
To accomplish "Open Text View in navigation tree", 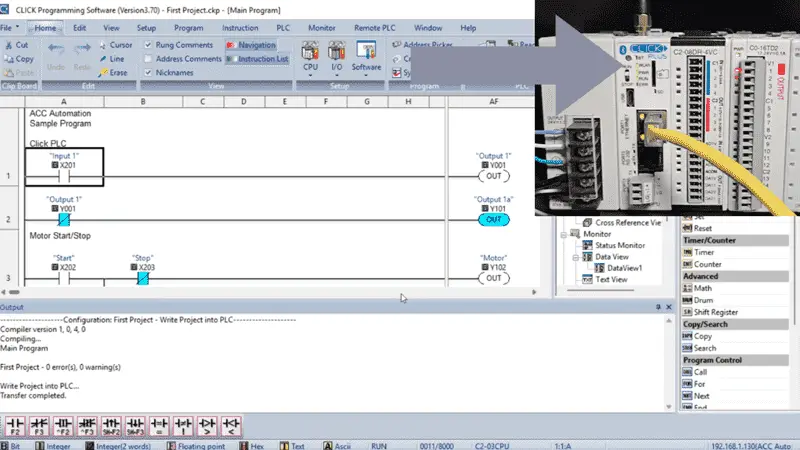I will (x=605, y=280).
